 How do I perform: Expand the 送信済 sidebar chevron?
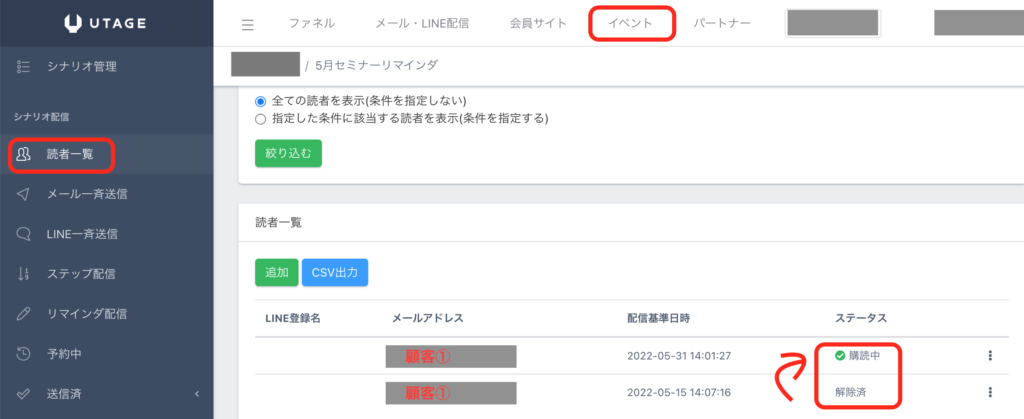coord(197,394)
